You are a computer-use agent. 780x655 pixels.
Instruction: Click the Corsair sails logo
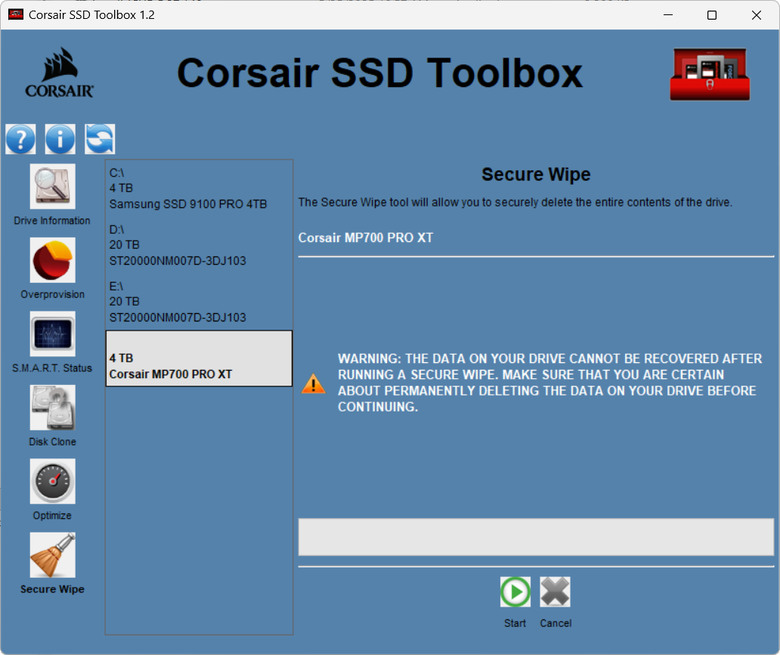(x=59, y=73)
